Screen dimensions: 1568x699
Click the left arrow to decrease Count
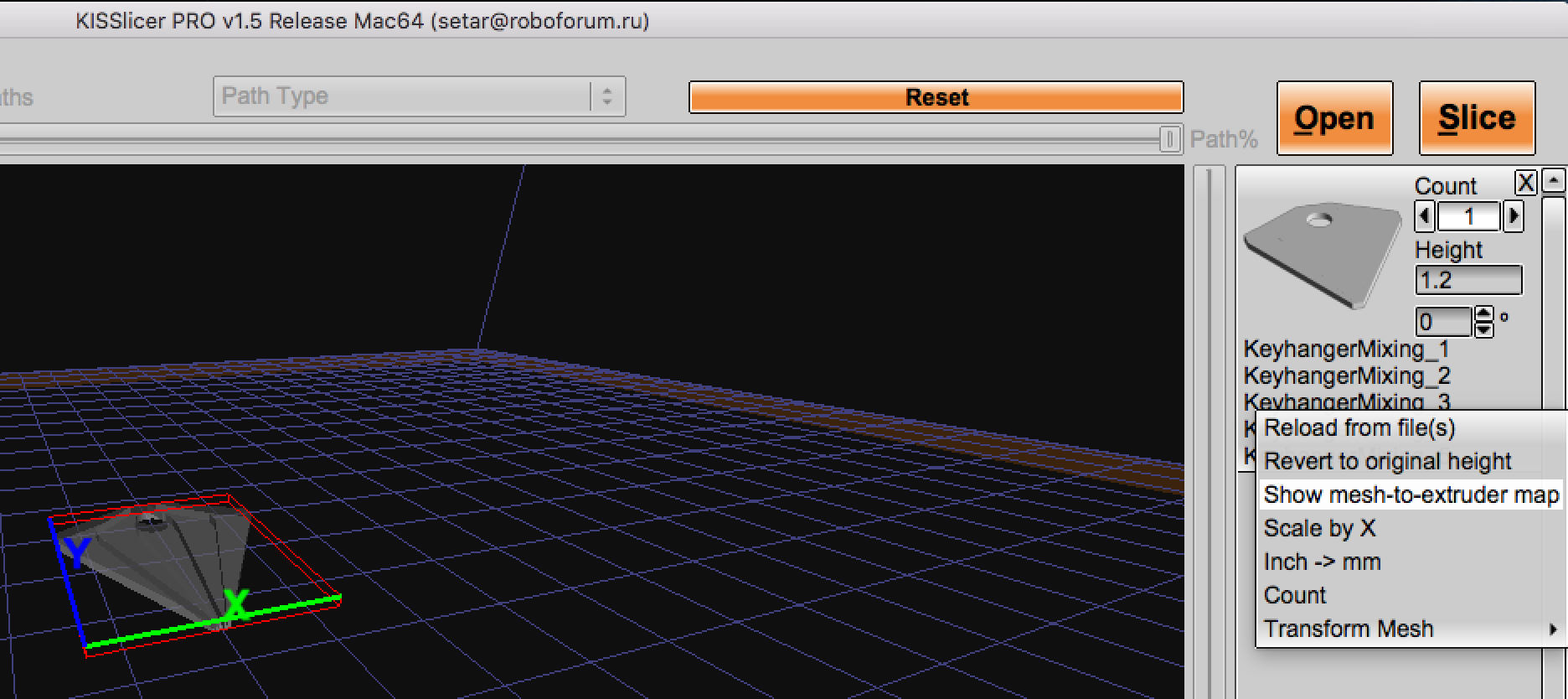1425,217
